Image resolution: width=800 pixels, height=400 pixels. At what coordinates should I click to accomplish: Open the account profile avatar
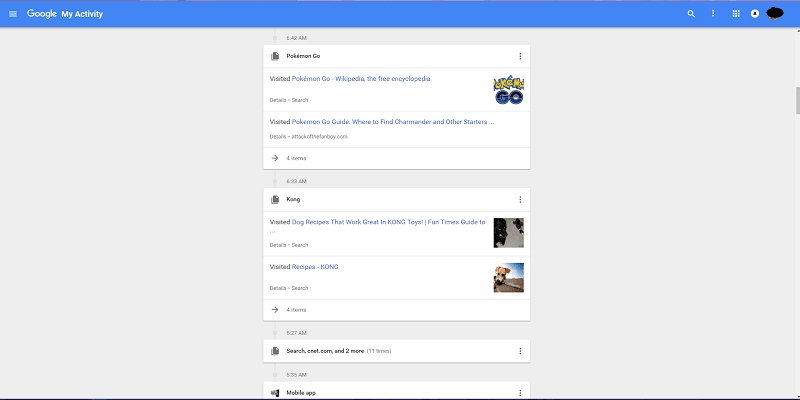pyautogui.click(x=774, y=14)
